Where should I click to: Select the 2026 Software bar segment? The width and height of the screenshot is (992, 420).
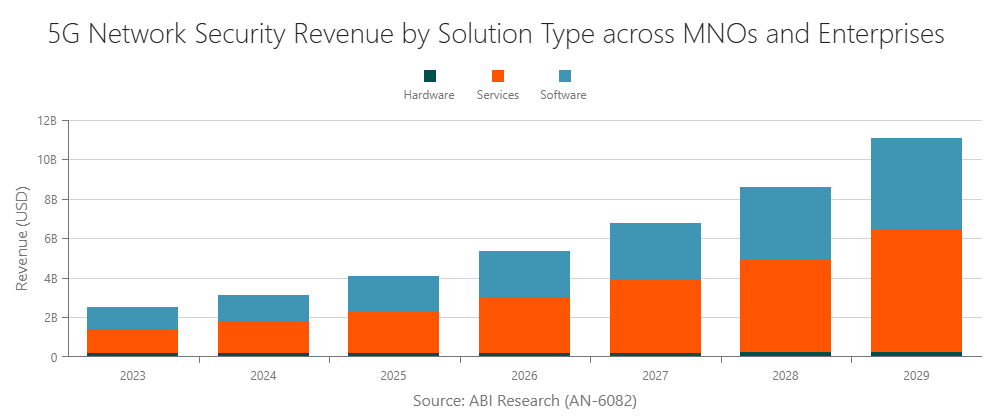(x=524, y=274)
